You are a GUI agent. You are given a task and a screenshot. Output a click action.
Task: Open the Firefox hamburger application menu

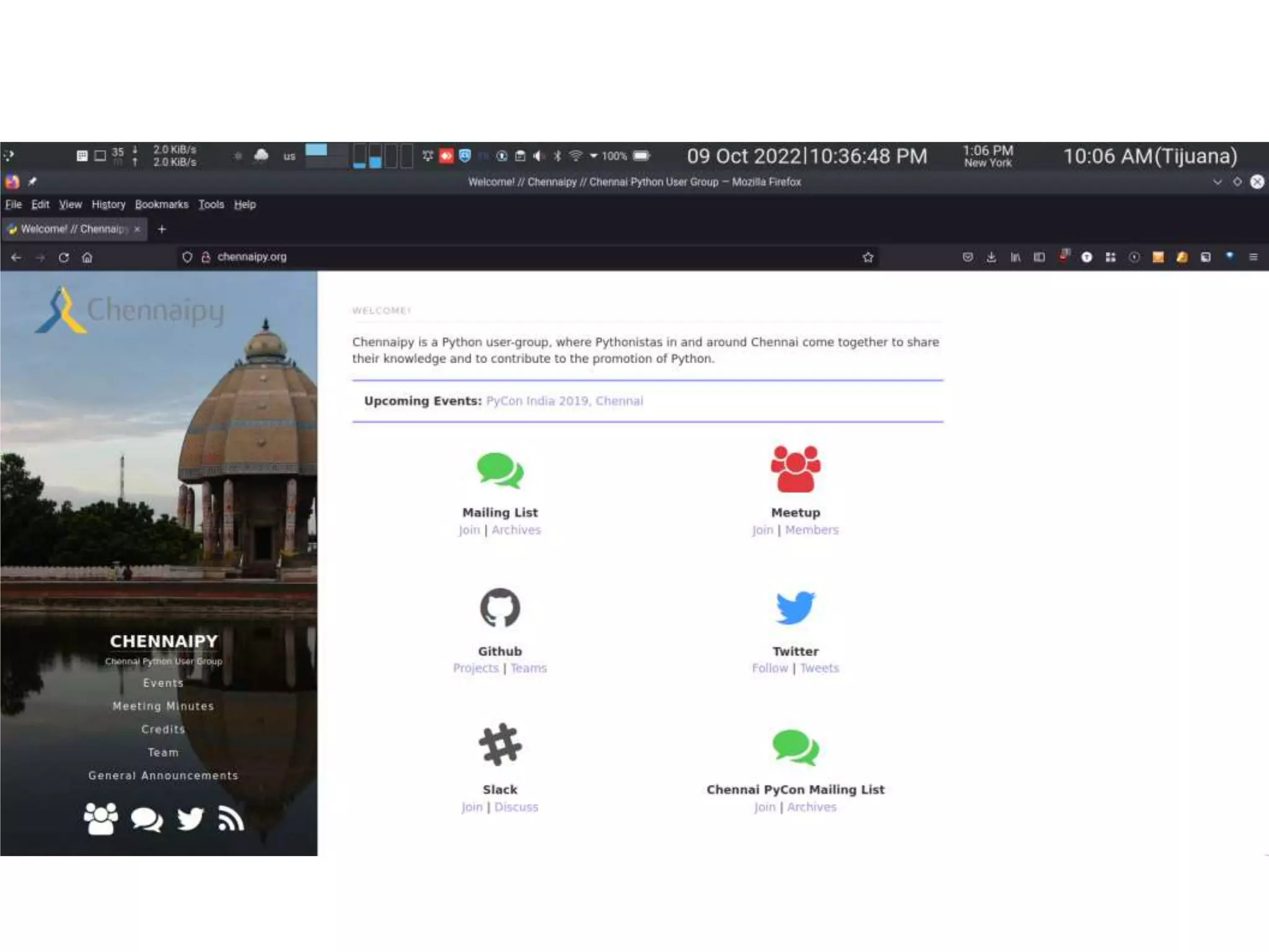pos(1253,257)
